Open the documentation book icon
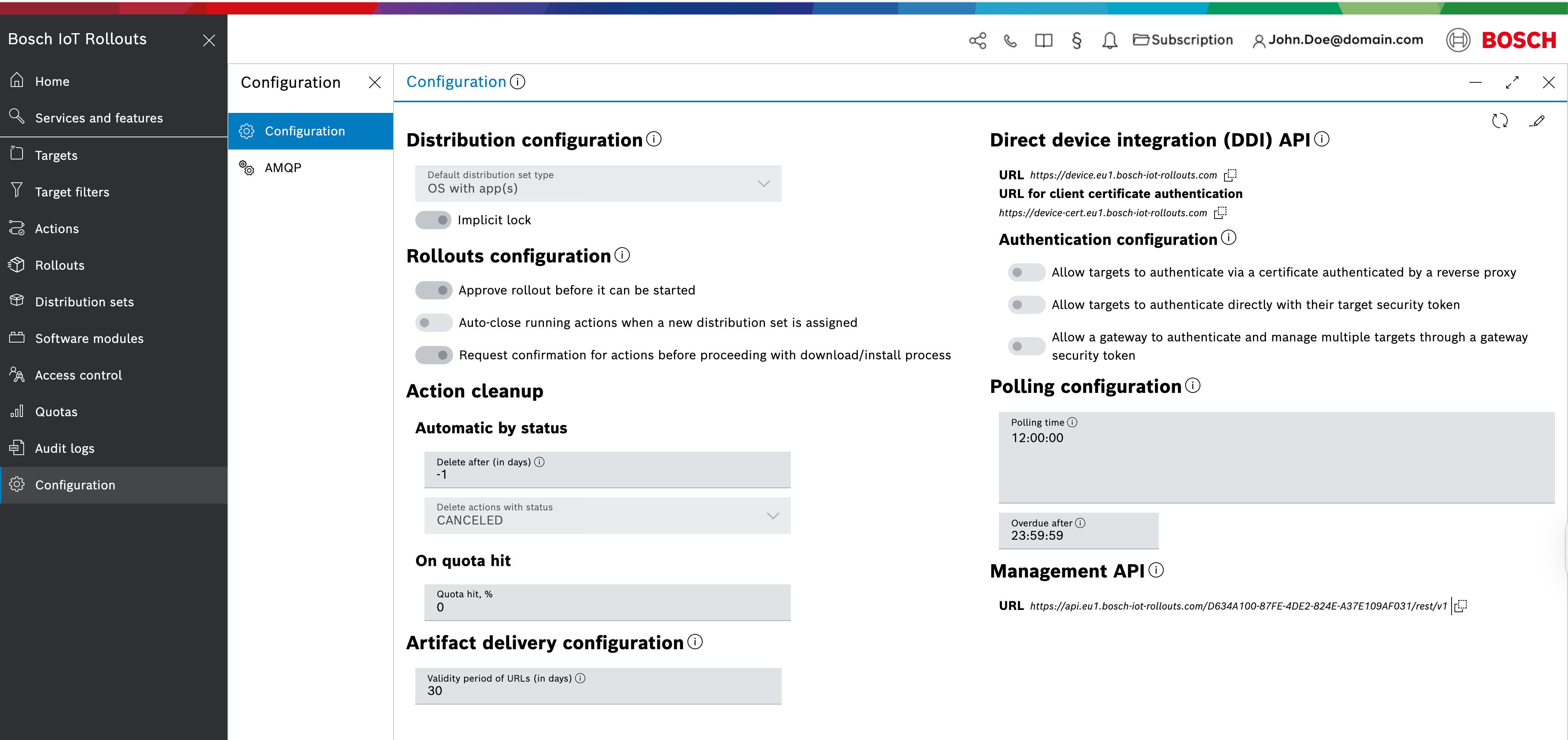1568x740 pixels. (x=1043, y=41)
